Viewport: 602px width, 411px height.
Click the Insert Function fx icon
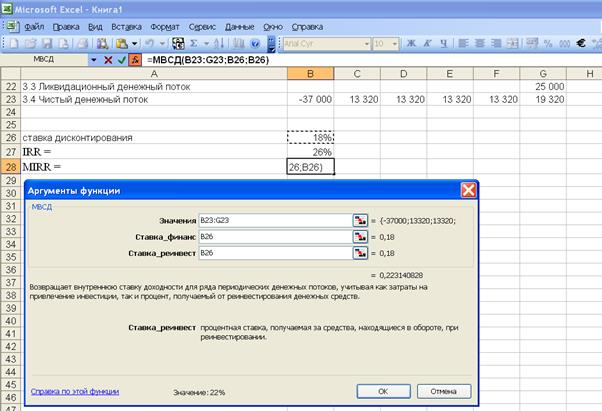point(135,60)
